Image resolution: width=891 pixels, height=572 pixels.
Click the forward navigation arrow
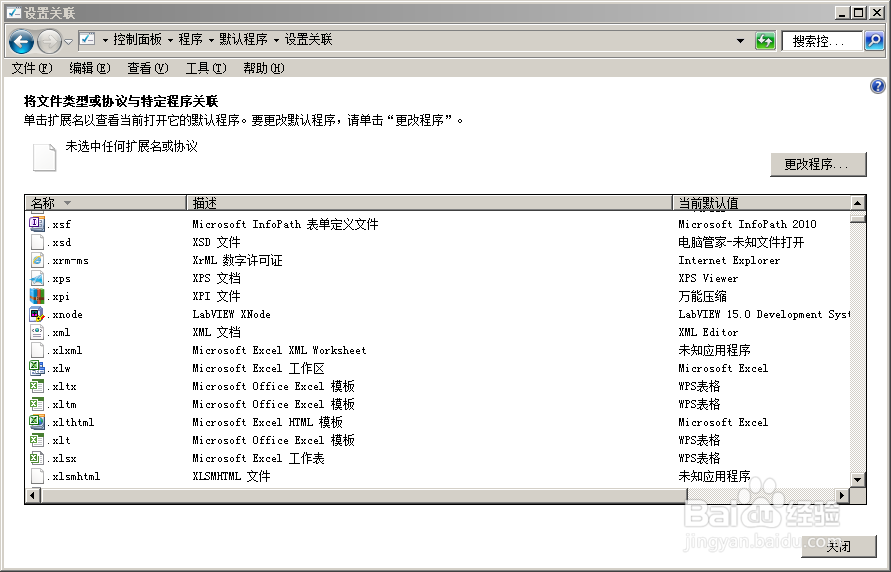49,41
